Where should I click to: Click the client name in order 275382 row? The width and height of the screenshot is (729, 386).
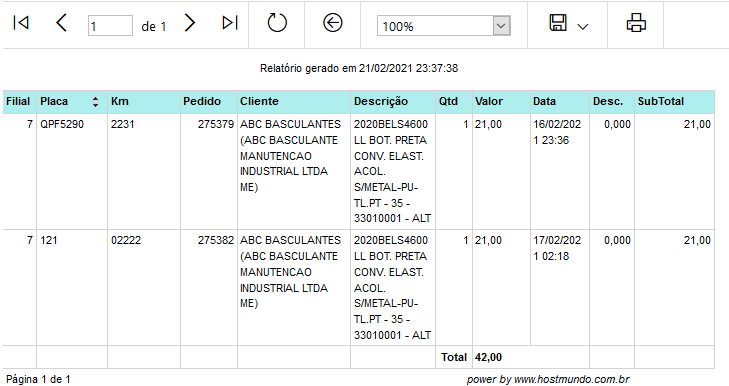(291, 272)
